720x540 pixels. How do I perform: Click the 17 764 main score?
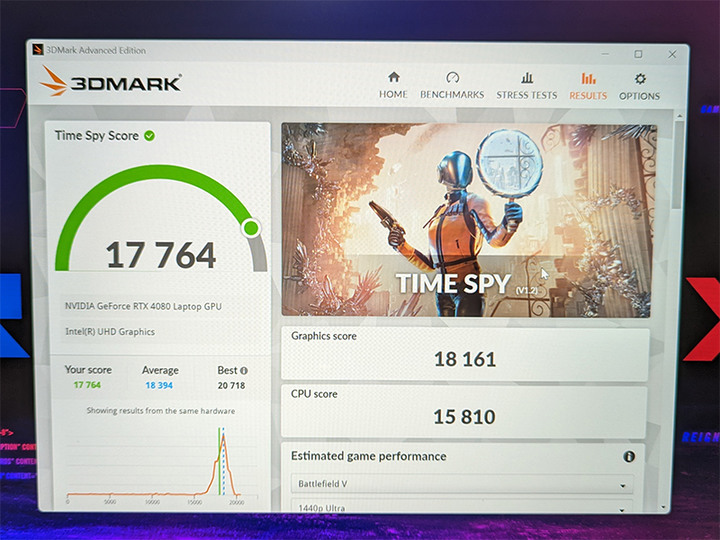pos(161,255)
